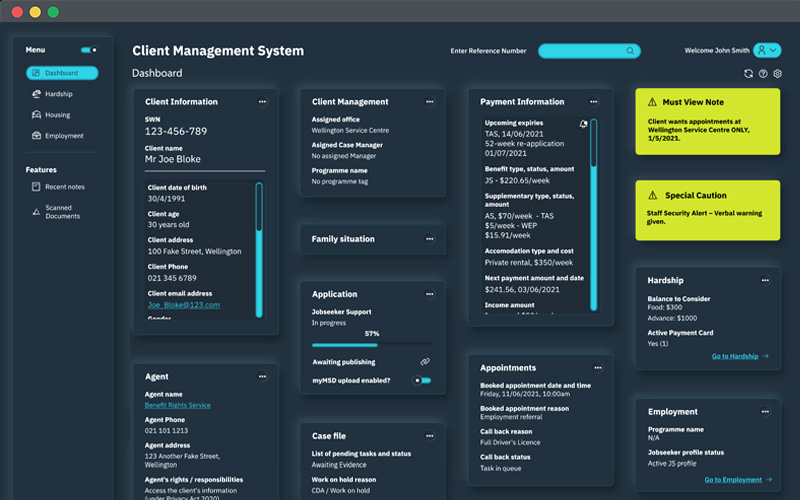
Task: Open Client Information card options menu
Action: click(262, 102)
